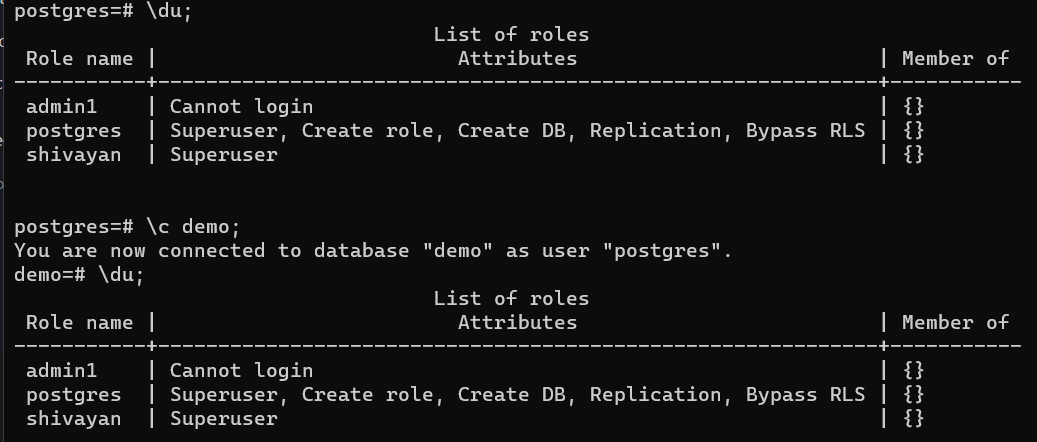Select shivayan role name in demo table
This screenshot has width=1037, height=442.
click(73, 418)
